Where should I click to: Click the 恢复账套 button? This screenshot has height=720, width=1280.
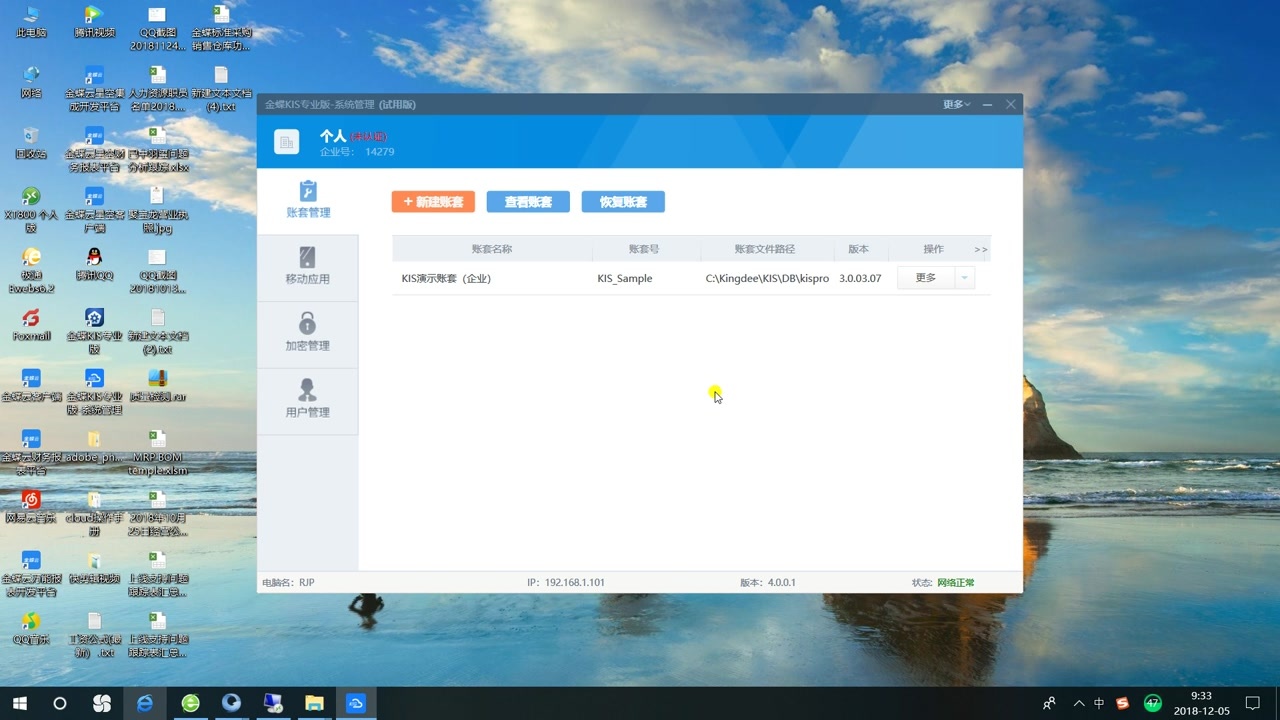click(623, 202)
